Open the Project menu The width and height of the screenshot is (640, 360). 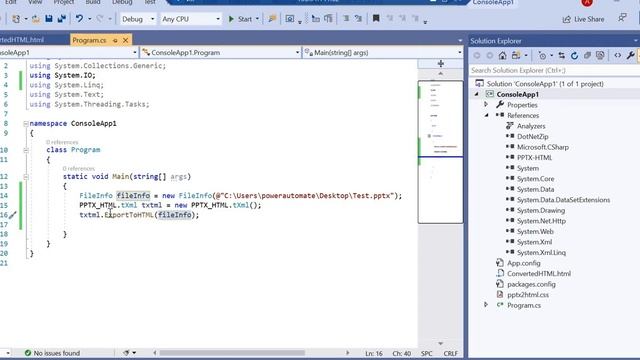tap(64, 2)
